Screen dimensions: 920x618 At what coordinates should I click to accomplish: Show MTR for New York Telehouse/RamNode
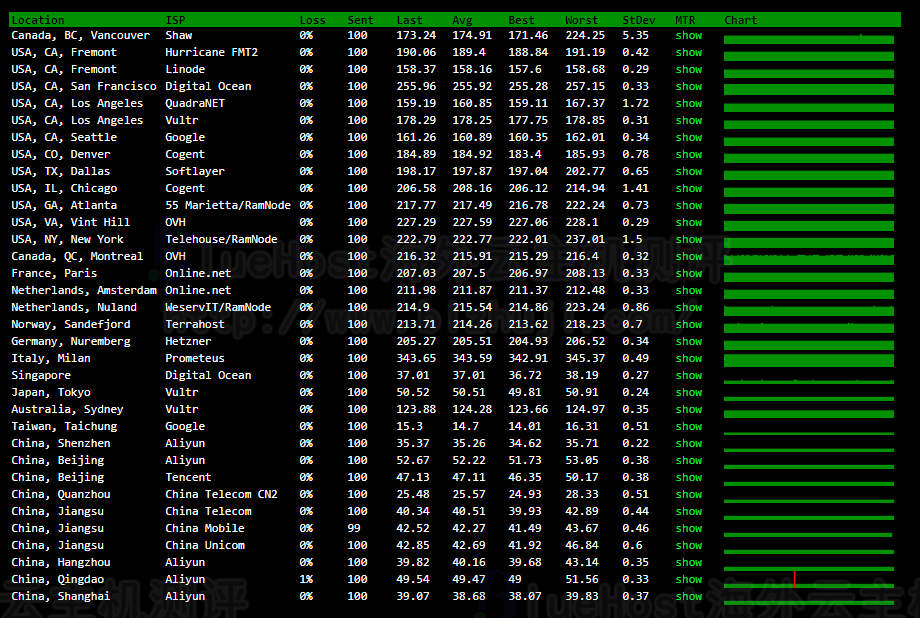(688, 239)
